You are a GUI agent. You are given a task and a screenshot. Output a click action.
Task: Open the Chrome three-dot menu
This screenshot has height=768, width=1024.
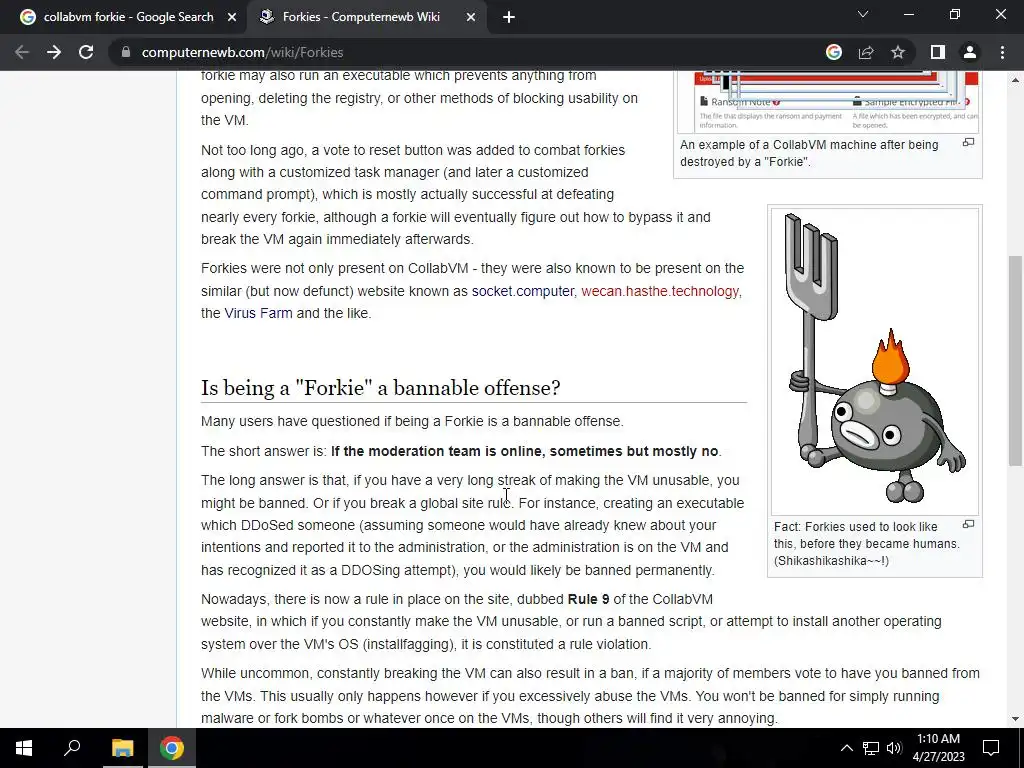1002,52
